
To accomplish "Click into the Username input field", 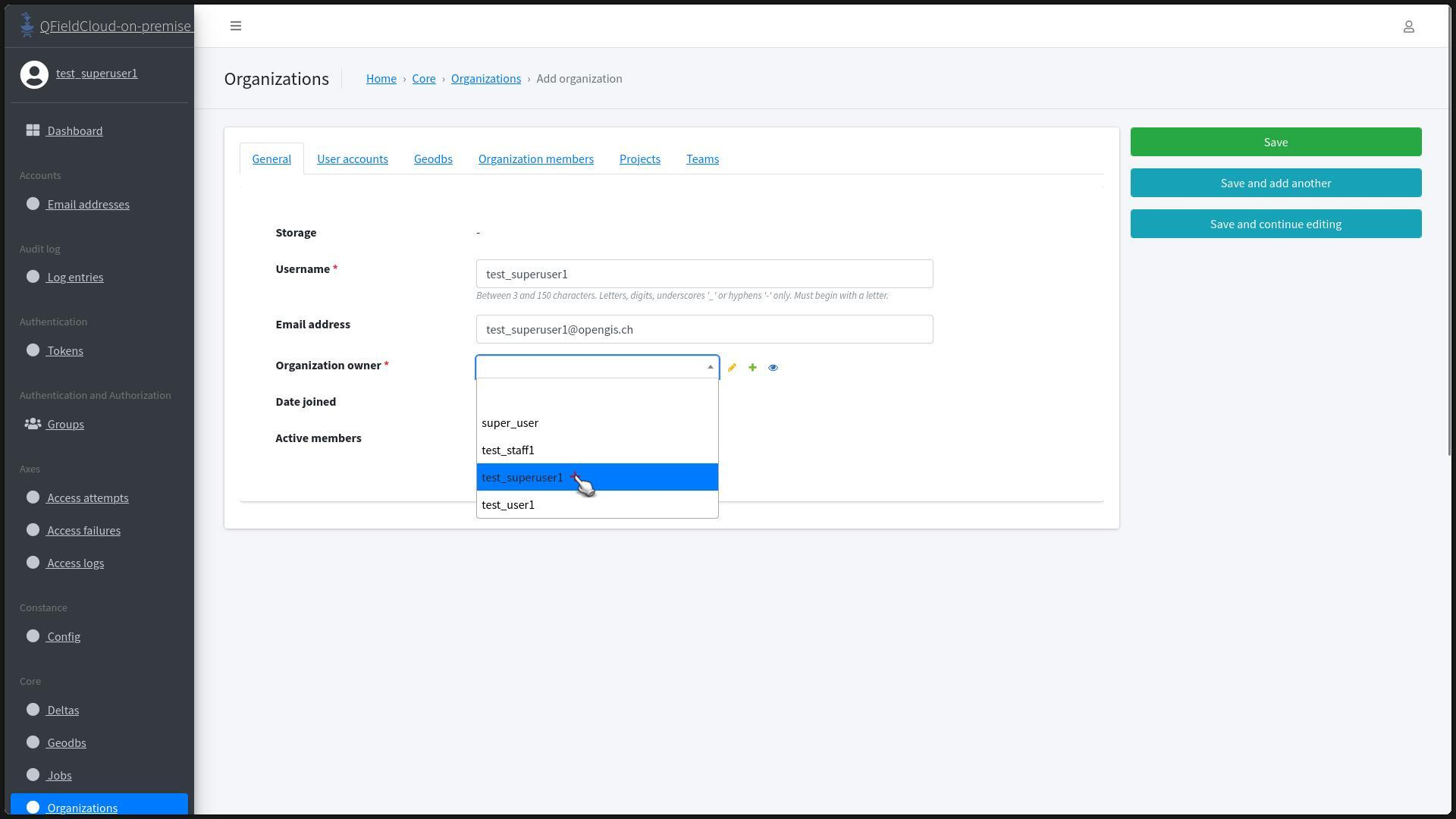I will (x=704, y=275).
